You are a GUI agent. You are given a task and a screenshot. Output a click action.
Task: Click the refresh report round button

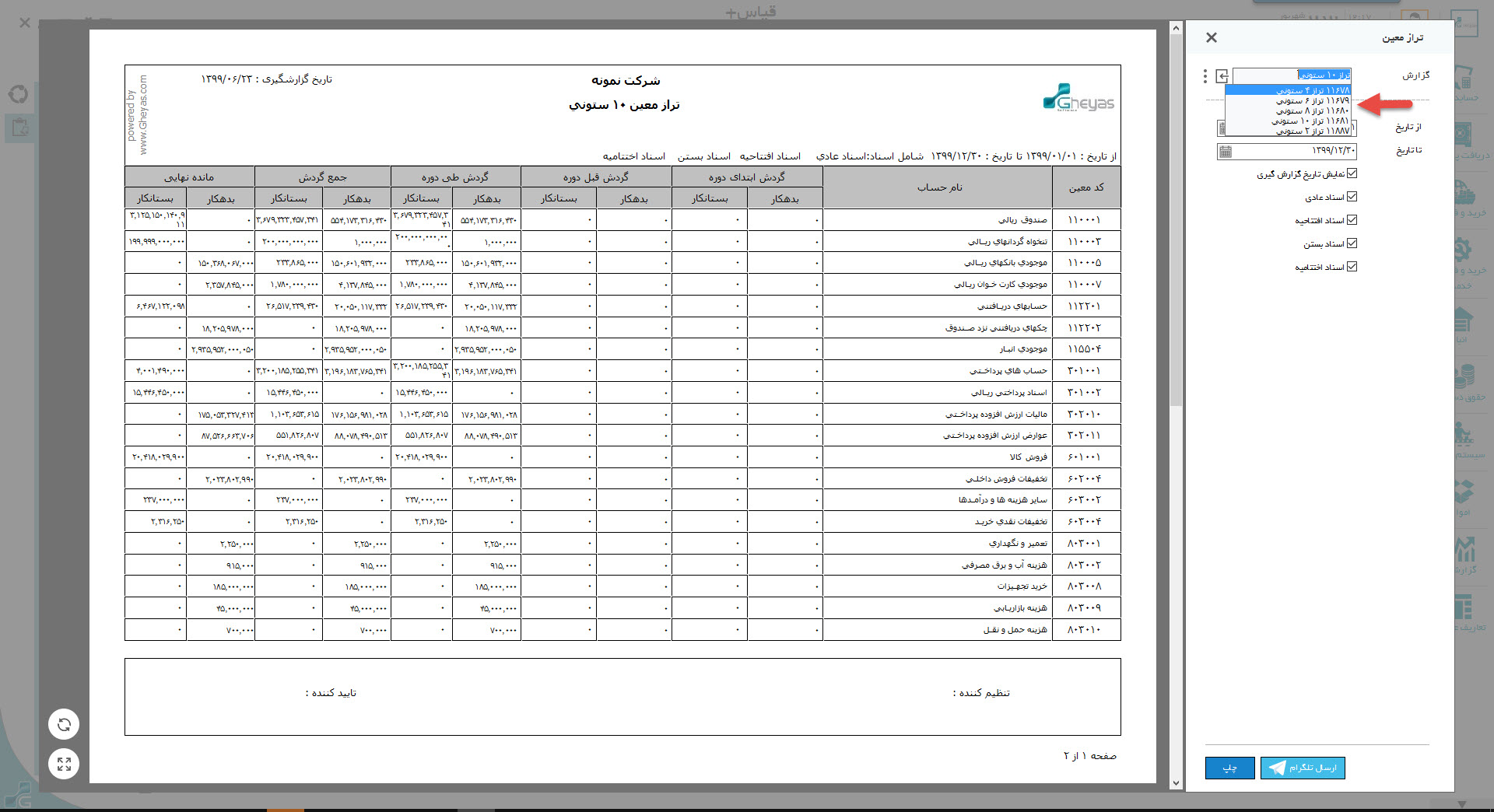(x=64, y=724)
